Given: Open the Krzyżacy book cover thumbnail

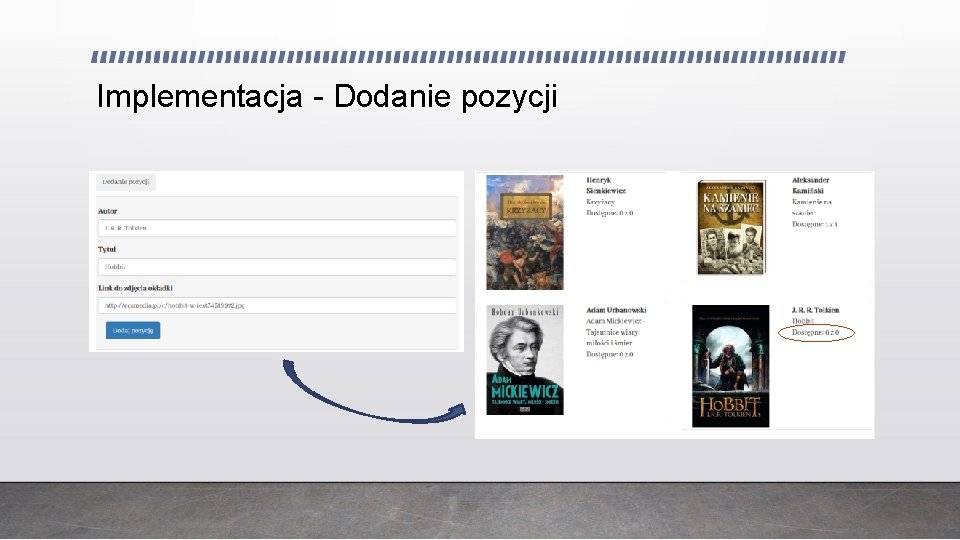Looking at the screenshot, I should pyautogui.click(x=525, y=232).
